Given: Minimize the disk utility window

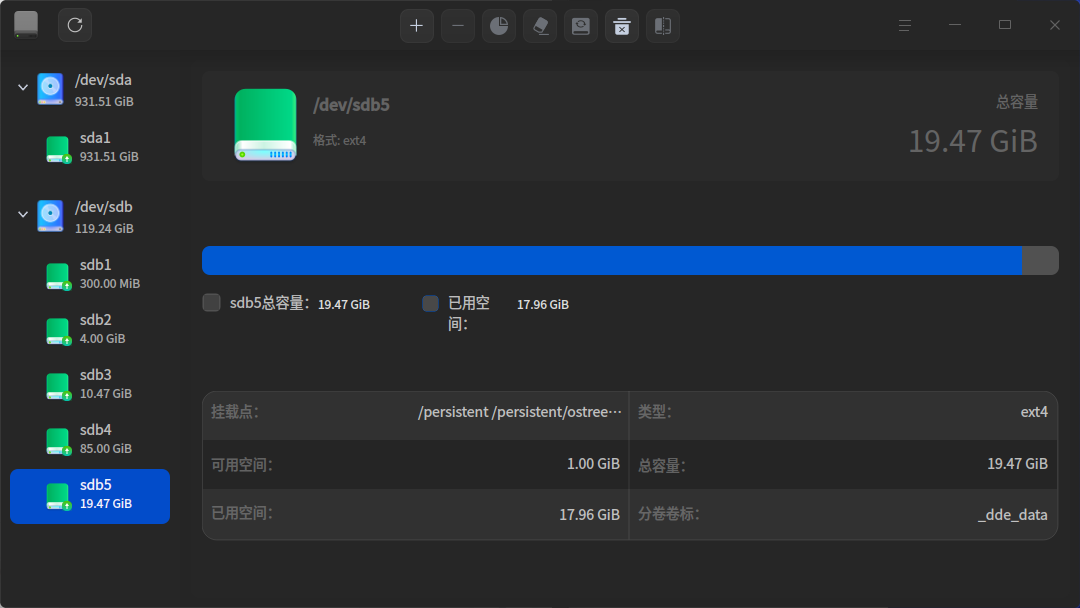Looking at the screenshot, I should click(955, 25).
